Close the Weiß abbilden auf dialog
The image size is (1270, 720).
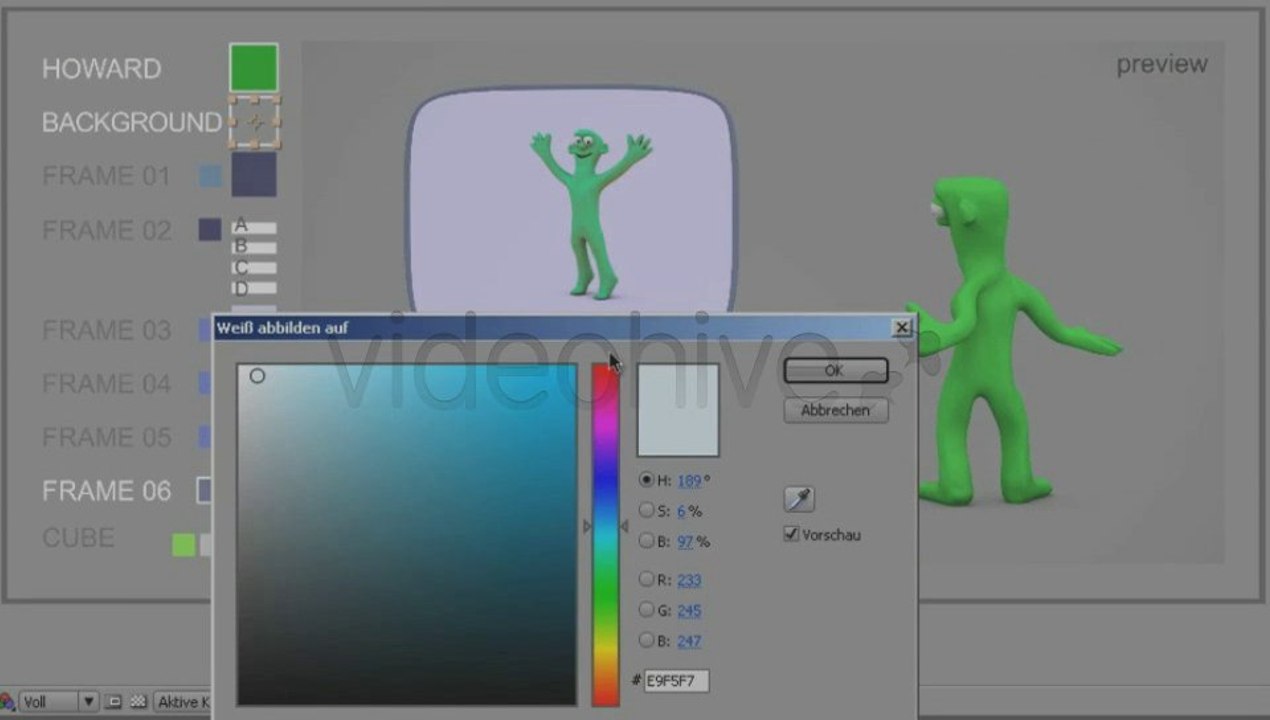point(902,327)
